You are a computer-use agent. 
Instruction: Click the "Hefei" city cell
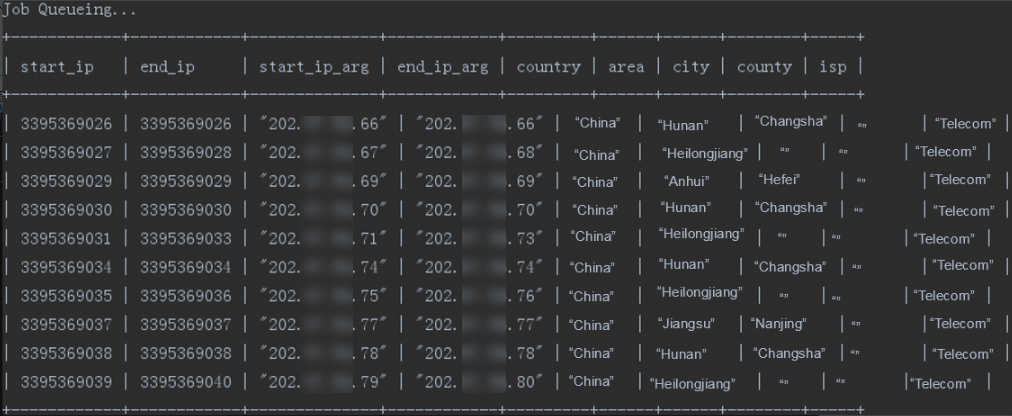pos(779,179)
